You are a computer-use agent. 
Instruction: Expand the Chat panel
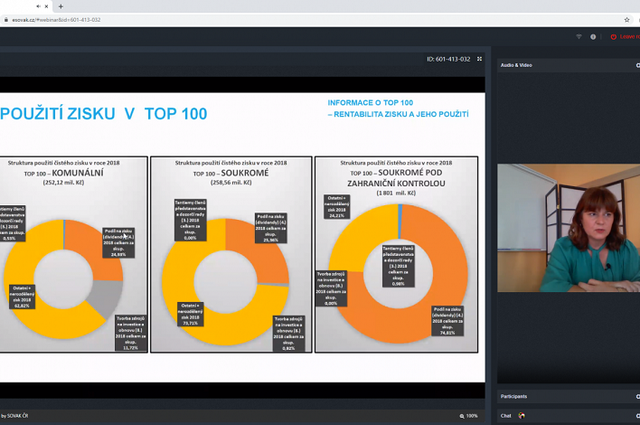pyautogui.click(x=636, y=415)
